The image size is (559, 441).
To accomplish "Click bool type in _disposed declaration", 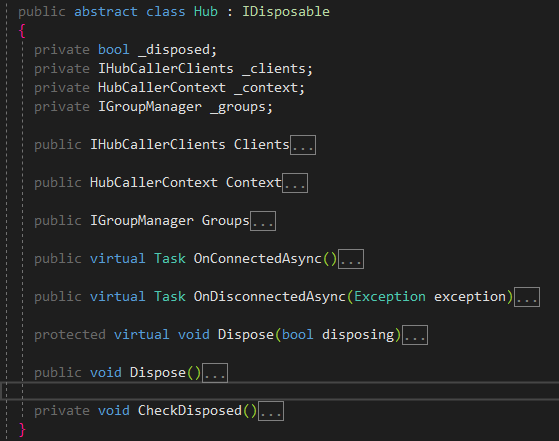I will [x=114, y=50].
